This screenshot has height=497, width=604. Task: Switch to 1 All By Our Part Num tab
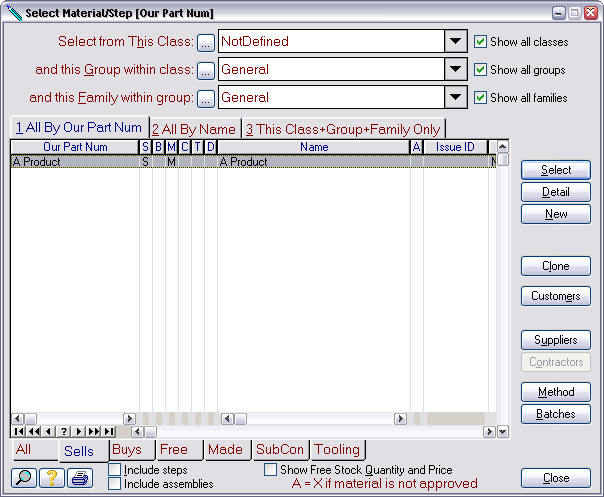point(79,128)
